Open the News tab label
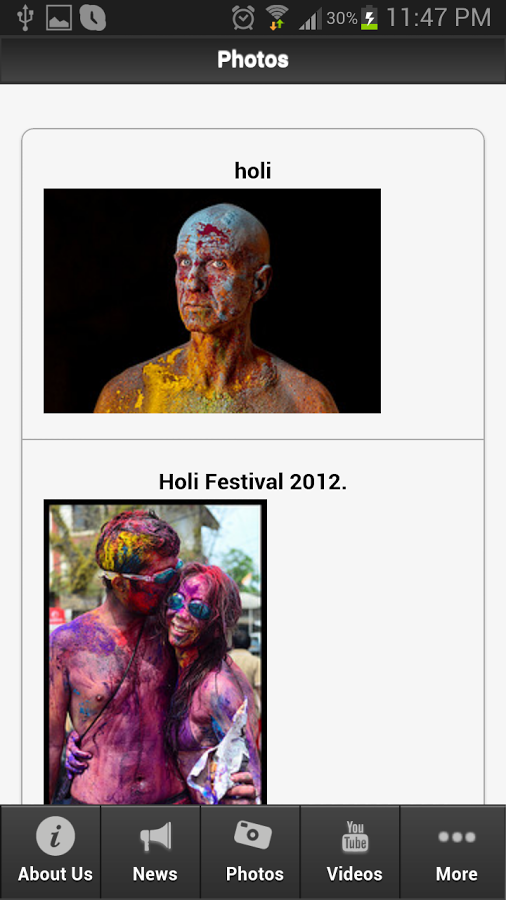 click(x=155, y=874)
